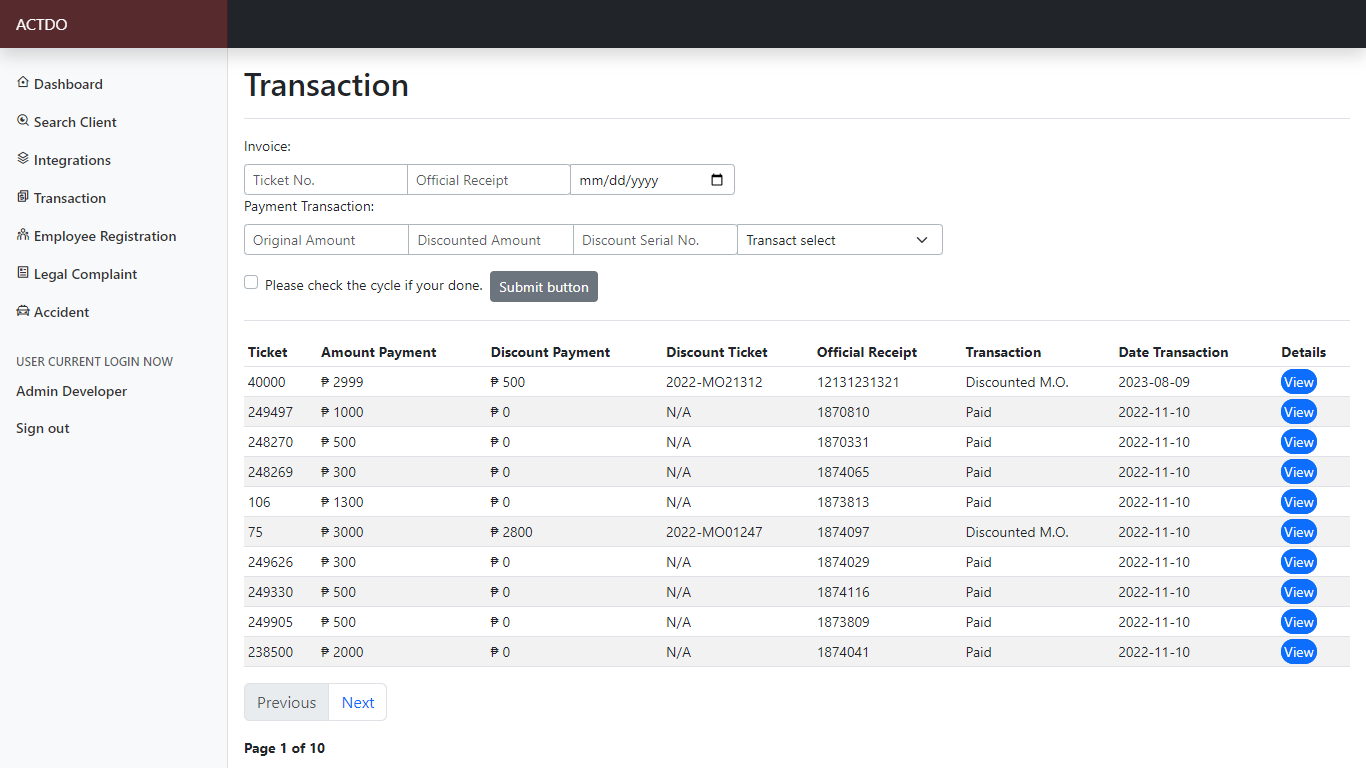Focus the Official Receipt input field
Screen dimensions: 1366x768
(x=488, y=180)
